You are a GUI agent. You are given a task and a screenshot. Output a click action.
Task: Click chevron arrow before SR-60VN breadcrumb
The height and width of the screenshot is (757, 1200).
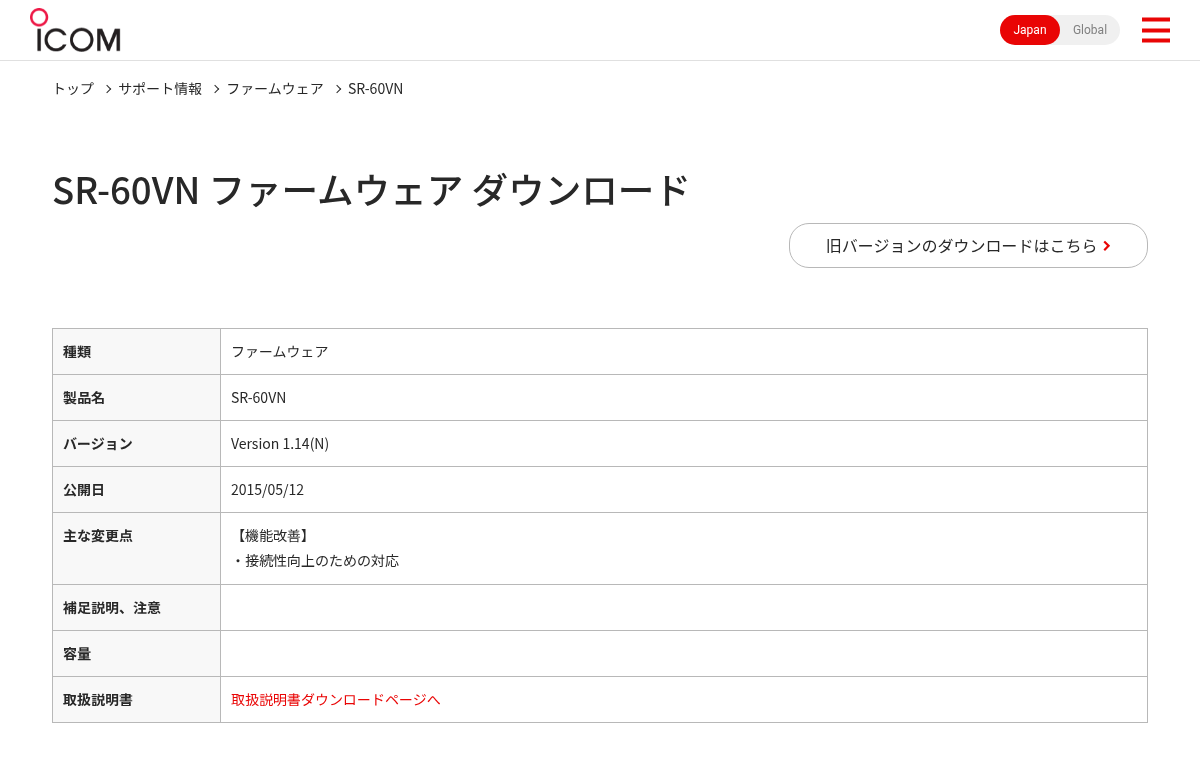(338, 89)
